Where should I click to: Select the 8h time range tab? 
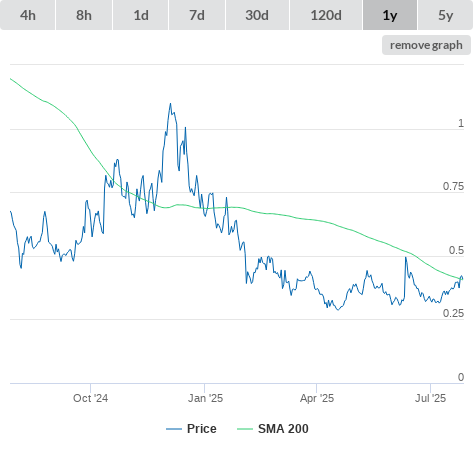[84, 15]
